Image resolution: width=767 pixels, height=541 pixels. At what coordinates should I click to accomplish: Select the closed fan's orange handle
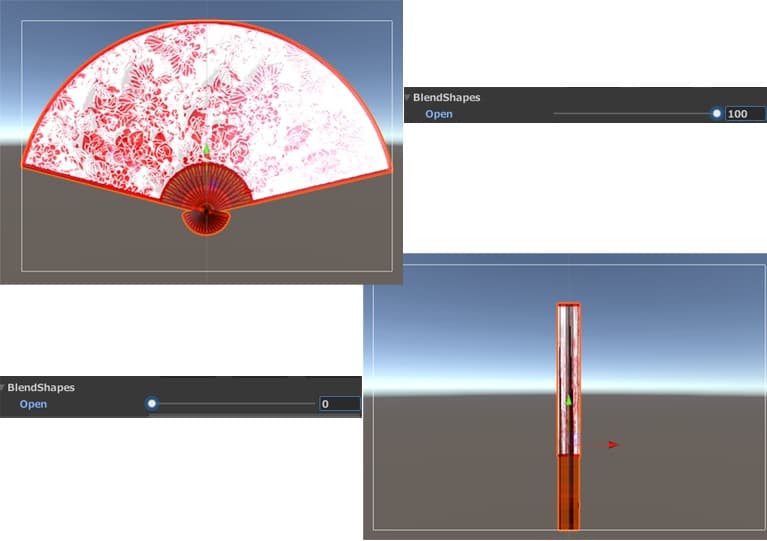568,492
